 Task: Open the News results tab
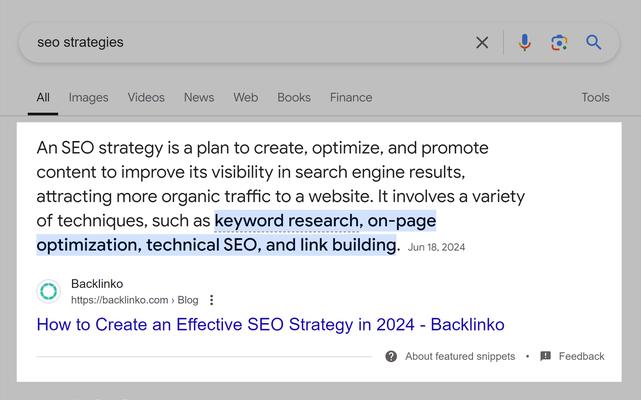pyautogui.click(x=199, y=97)
